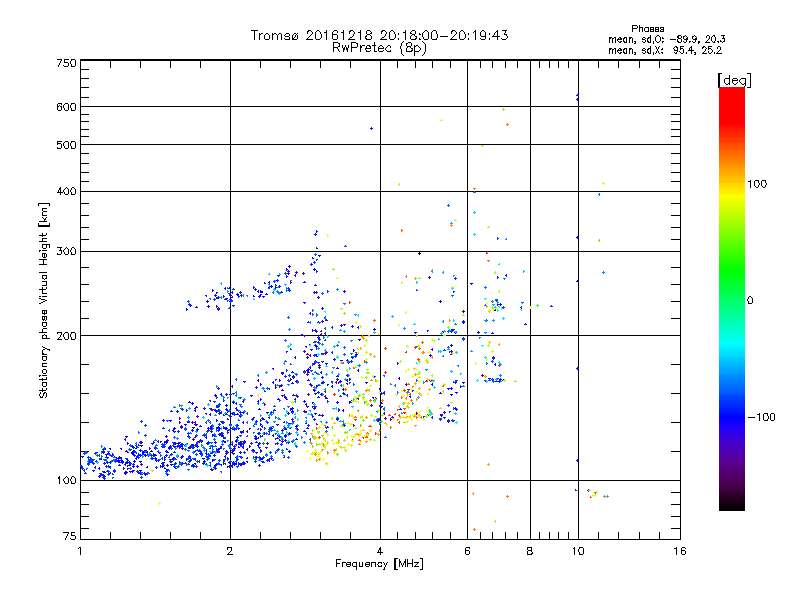Click the y-axis tick label '600'
Viewport: 800px width, 600px height.
click(x=67, y=107)
